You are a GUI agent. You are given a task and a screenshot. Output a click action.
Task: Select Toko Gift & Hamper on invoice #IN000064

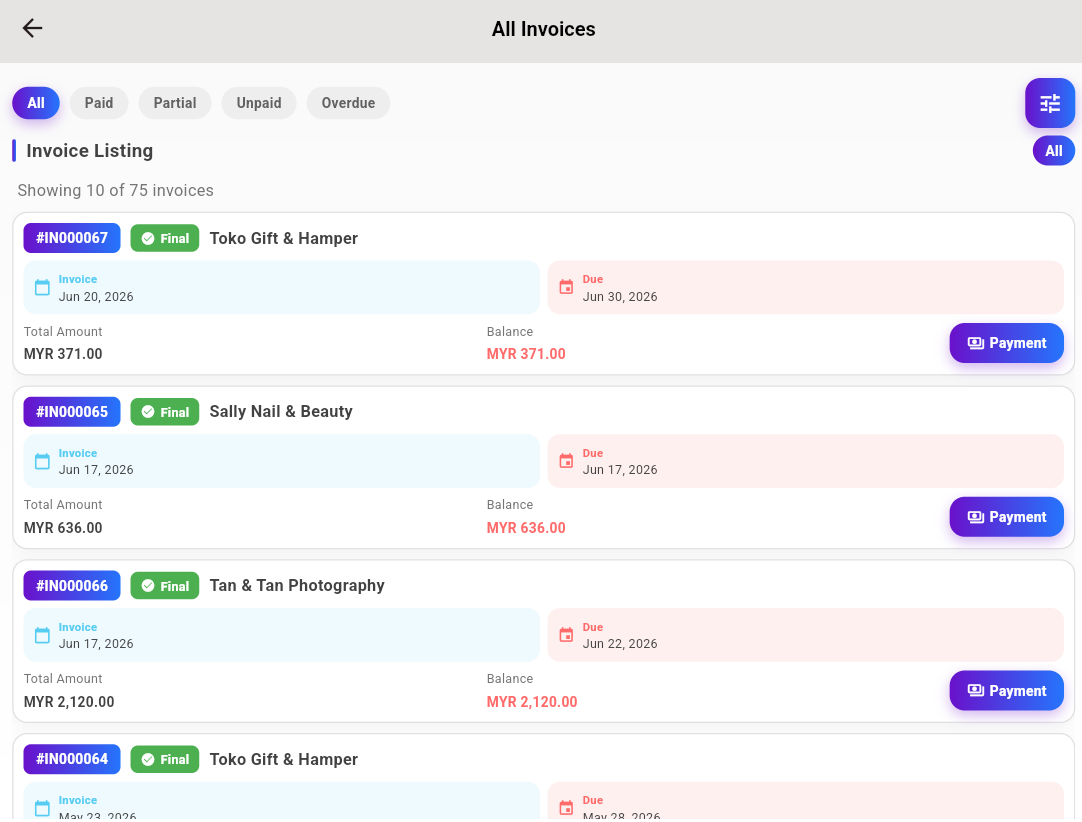point(284,759)
